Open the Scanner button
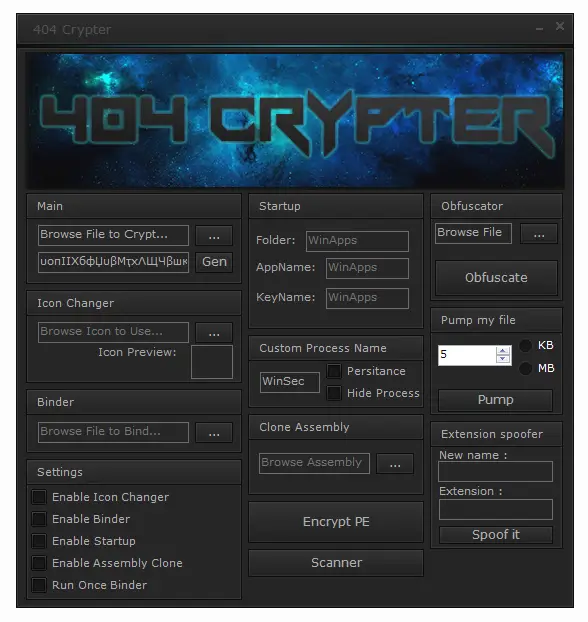Viewport: 588px width, 622px height. [x=336, y=562]
